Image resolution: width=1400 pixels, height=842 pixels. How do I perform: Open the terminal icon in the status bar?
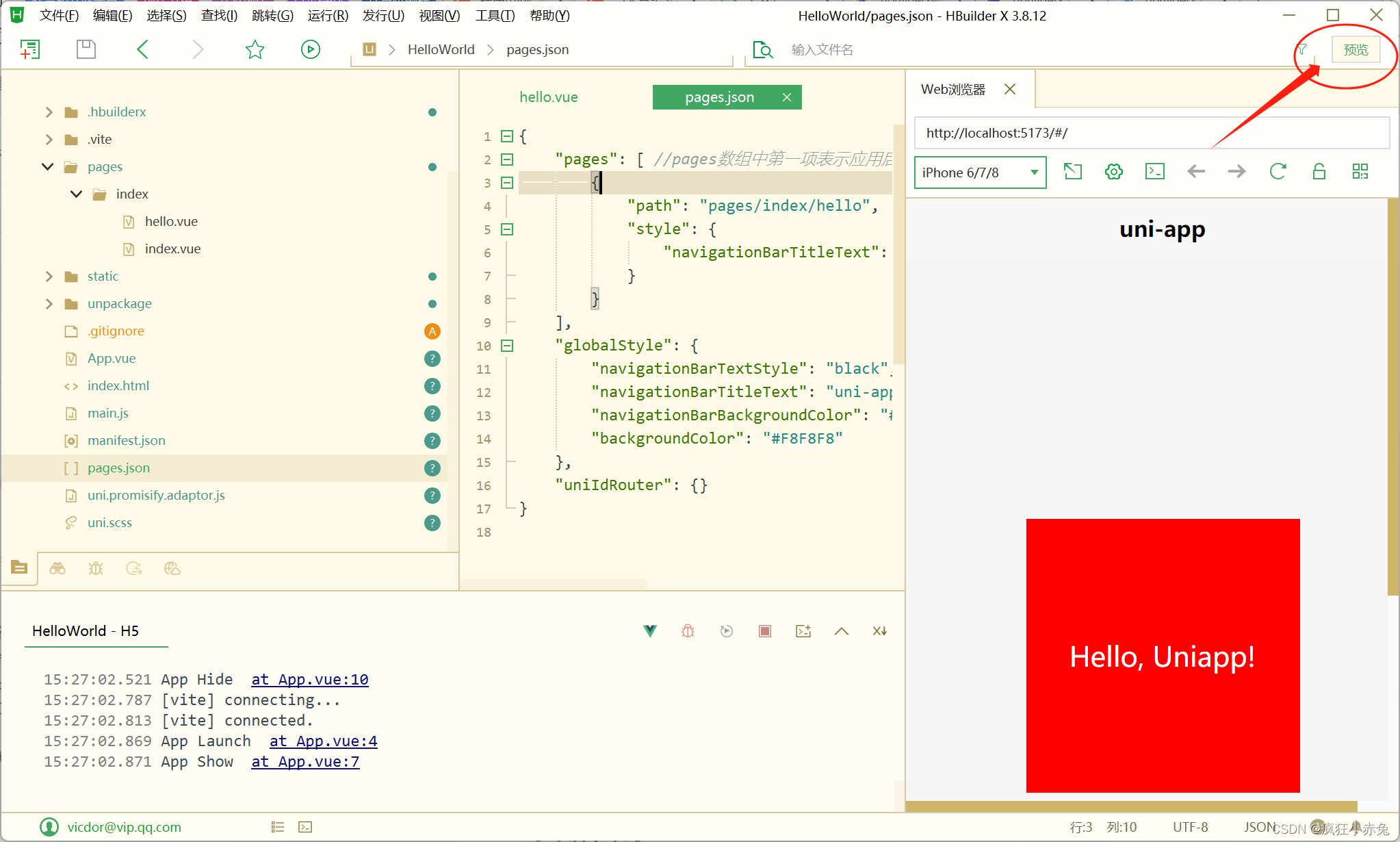tap(305, 827)
